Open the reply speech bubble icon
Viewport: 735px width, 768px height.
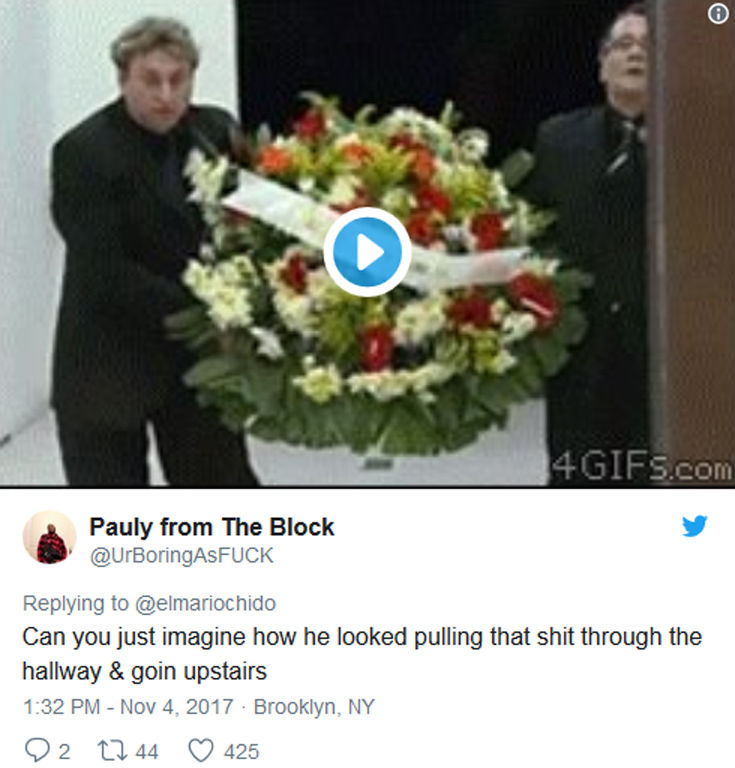[x=37, y=750]
